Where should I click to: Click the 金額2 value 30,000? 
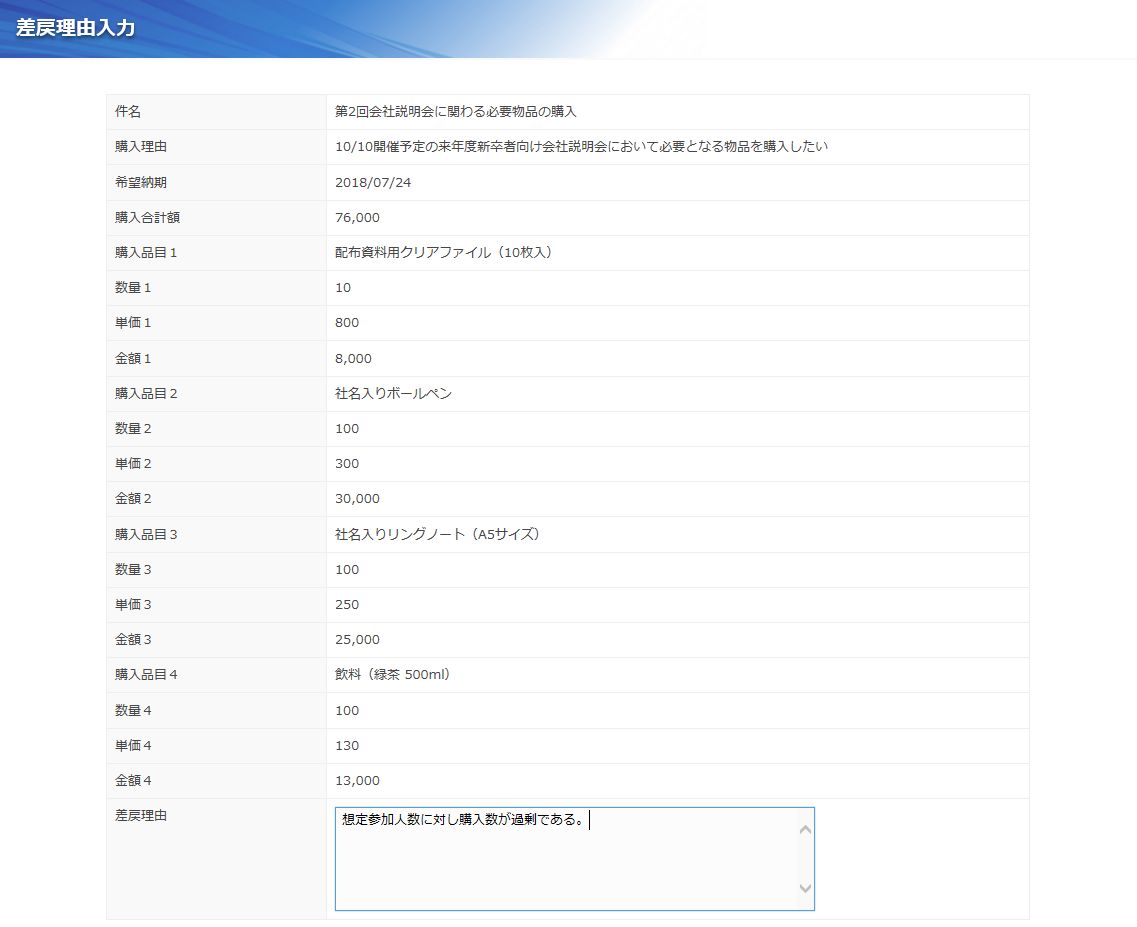[357, 499]
